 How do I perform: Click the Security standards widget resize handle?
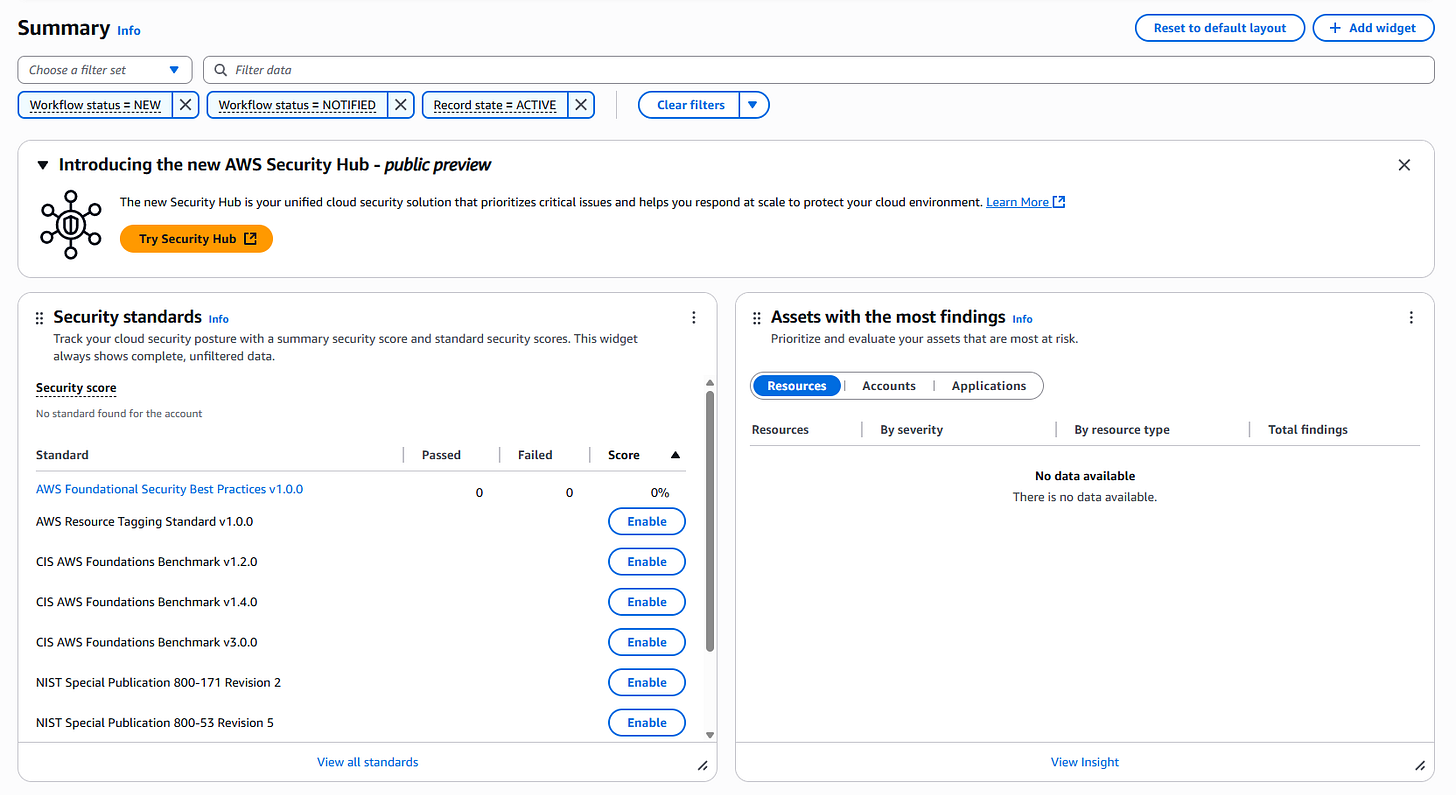coord(703,766)
